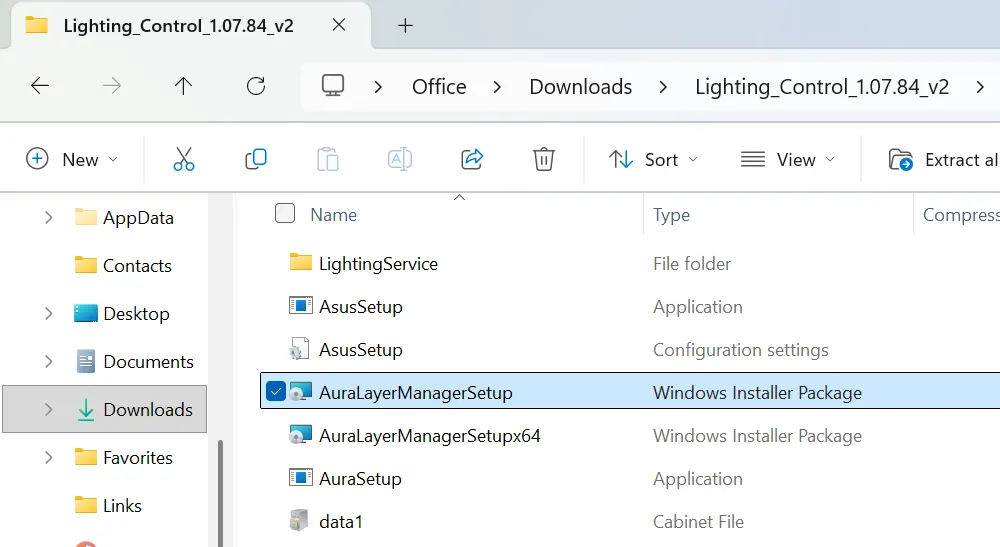Go to Office in the breadcrumb path
The width and height of the screenshot is (1000, 547).
(x=439, y=87)
